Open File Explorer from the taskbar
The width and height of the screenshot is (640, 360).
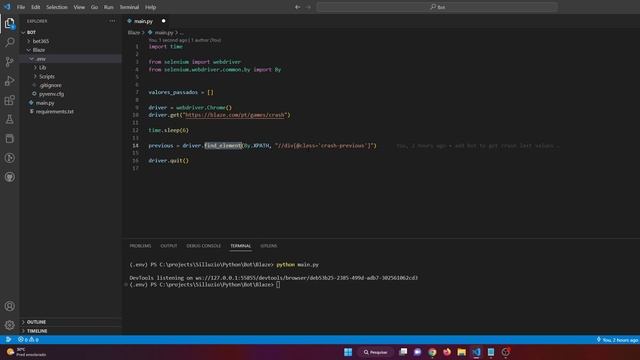[x=462, y=352]
